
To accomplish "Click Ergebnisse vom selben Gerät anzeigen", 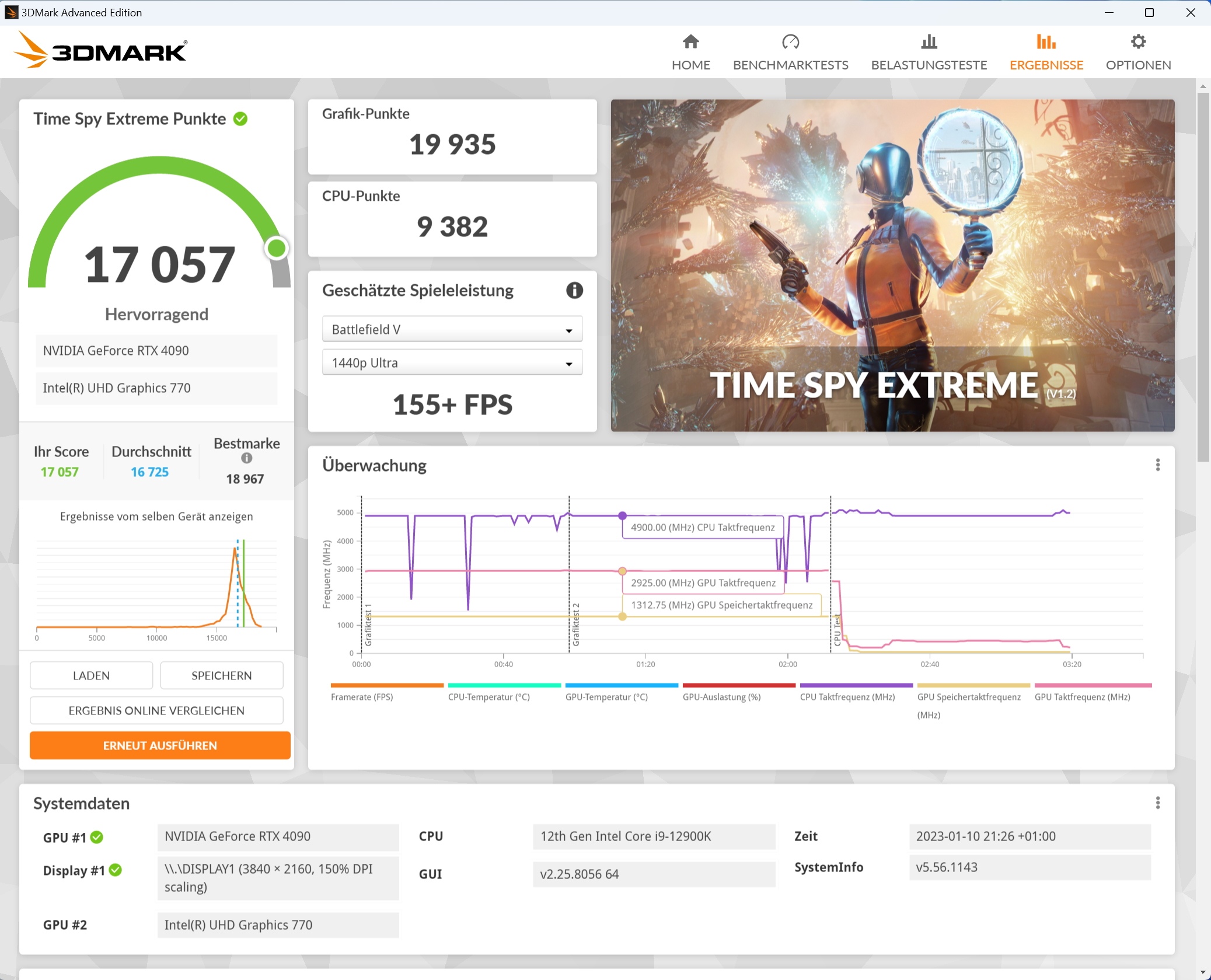I will (156, 517).
